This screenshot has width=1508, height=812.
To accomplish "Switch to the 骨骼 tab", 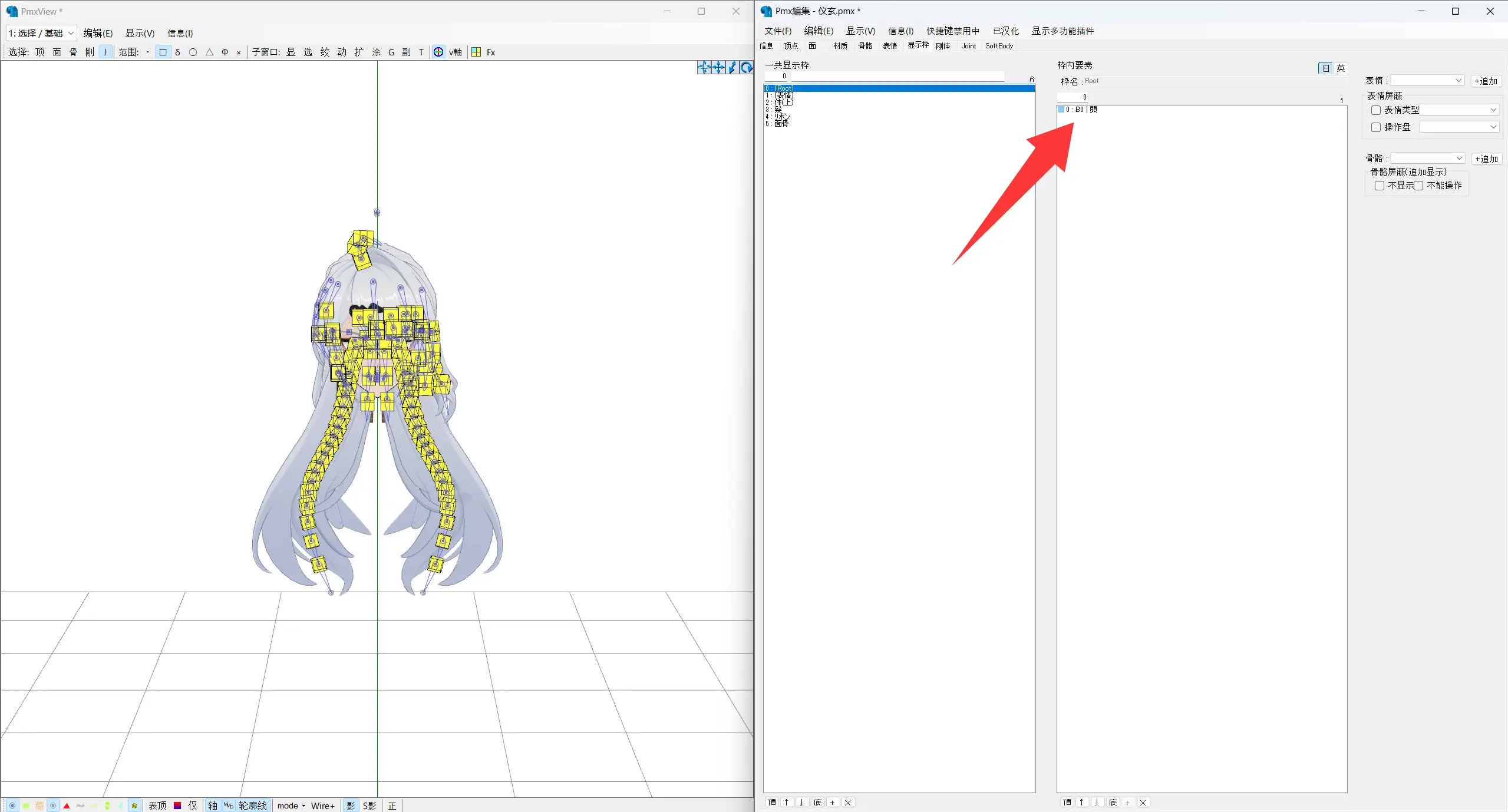I will point(864,46).
